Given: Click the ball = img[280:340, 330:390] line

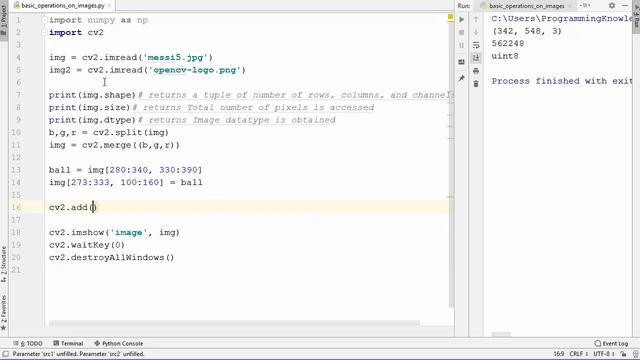Looking at the screenshot, I should 125,170.
